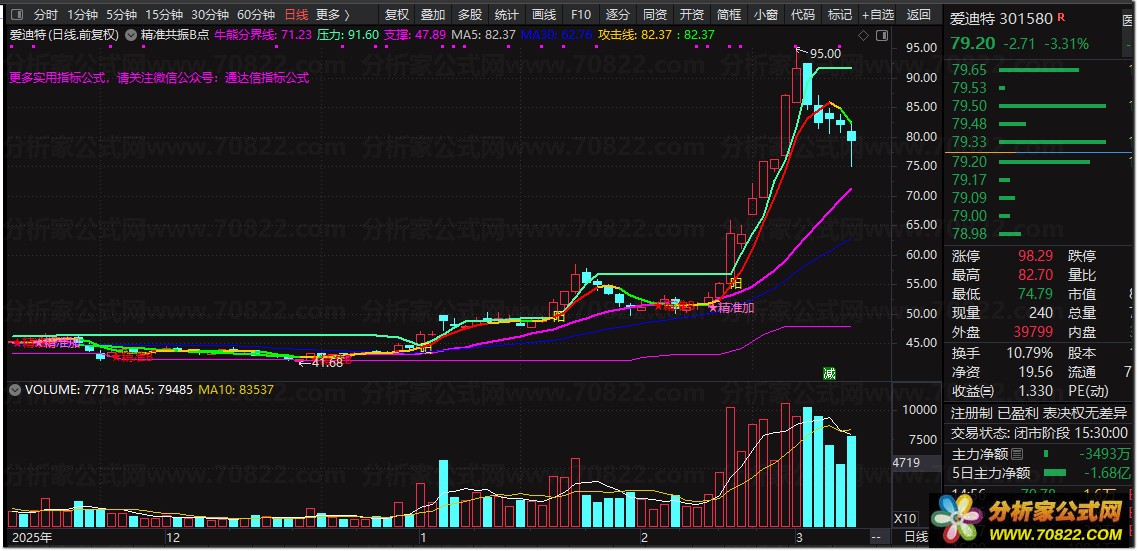This screenshot has height=551, width=1139.
Task: Click the 代码 code button
Action: tap(803, 15)
